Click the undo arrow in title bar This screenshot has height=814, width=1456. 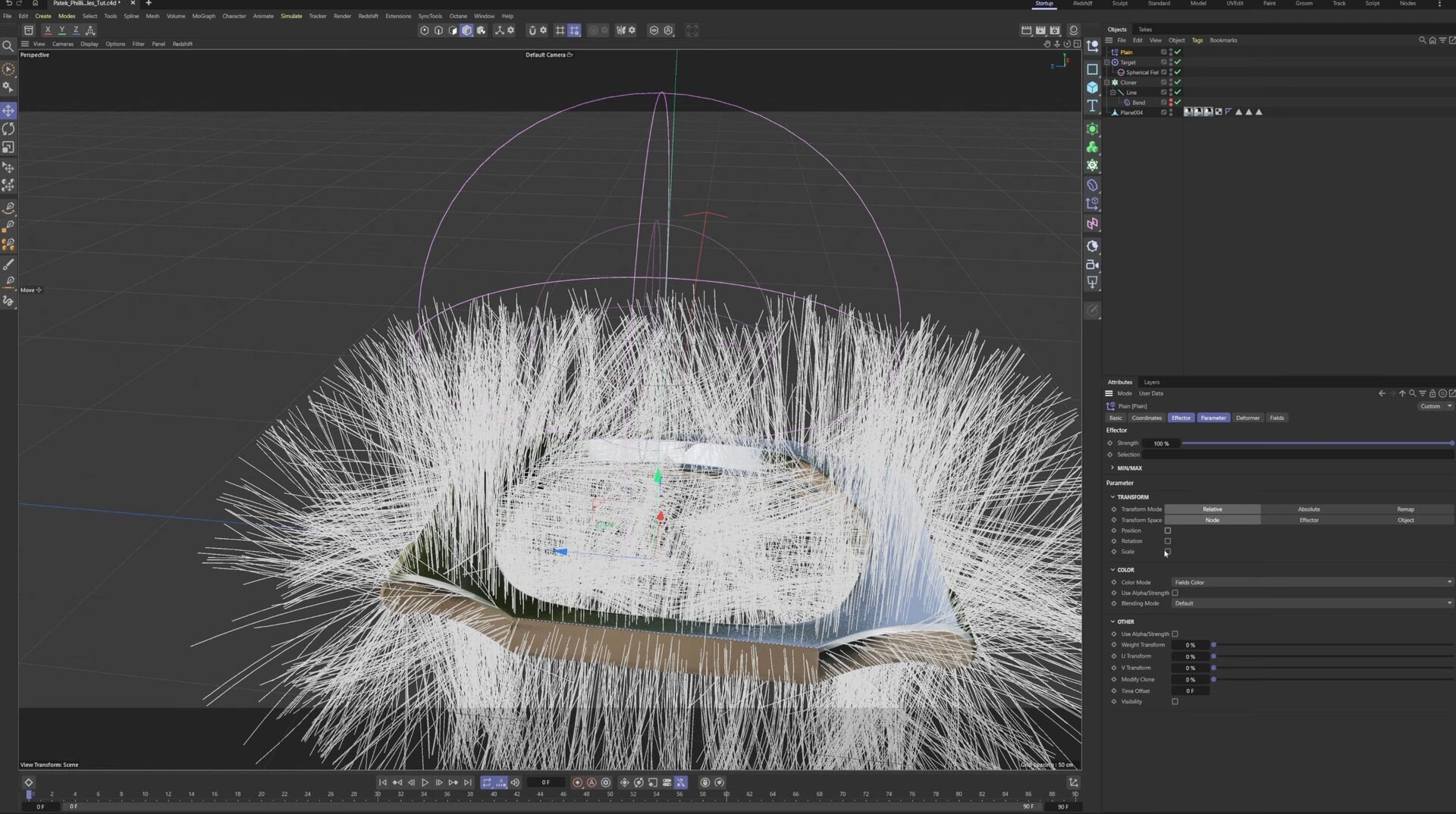point(8,4)
